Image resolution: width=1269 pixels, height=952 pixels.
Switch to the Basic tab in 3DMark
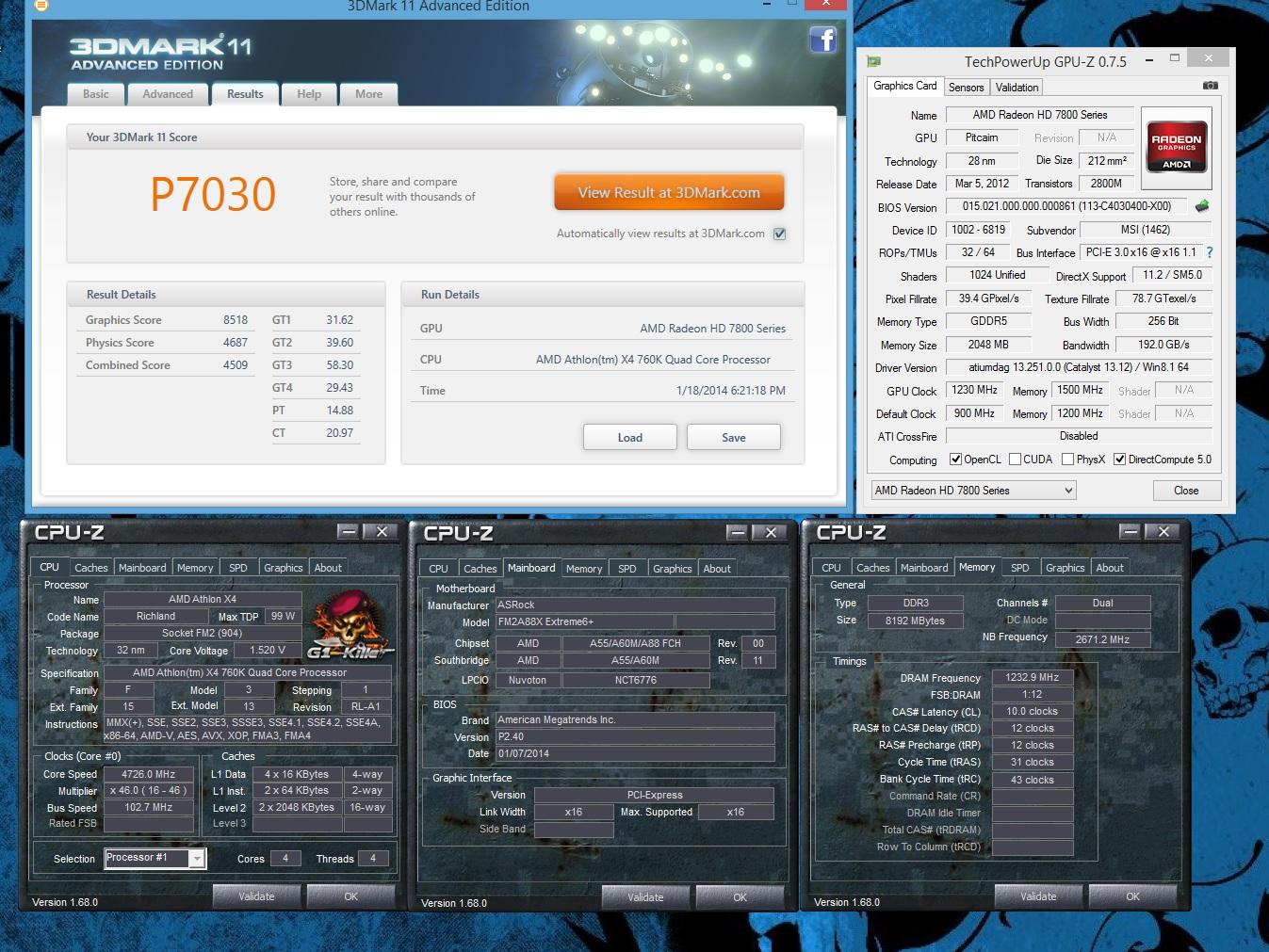click(x=96, y=94)
